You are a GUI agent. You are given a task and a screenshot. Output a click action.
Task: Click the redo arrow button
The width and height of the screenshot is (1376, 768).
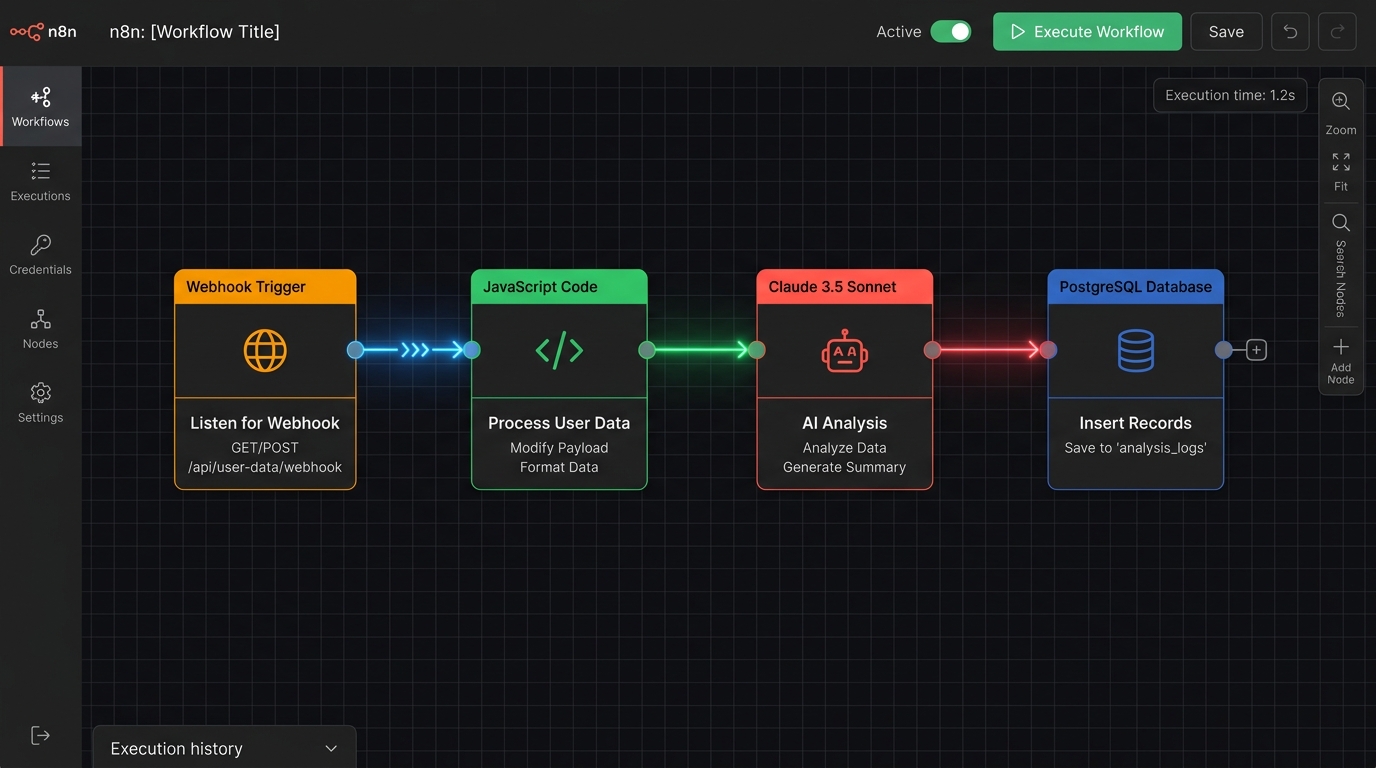pos(1337,32)
